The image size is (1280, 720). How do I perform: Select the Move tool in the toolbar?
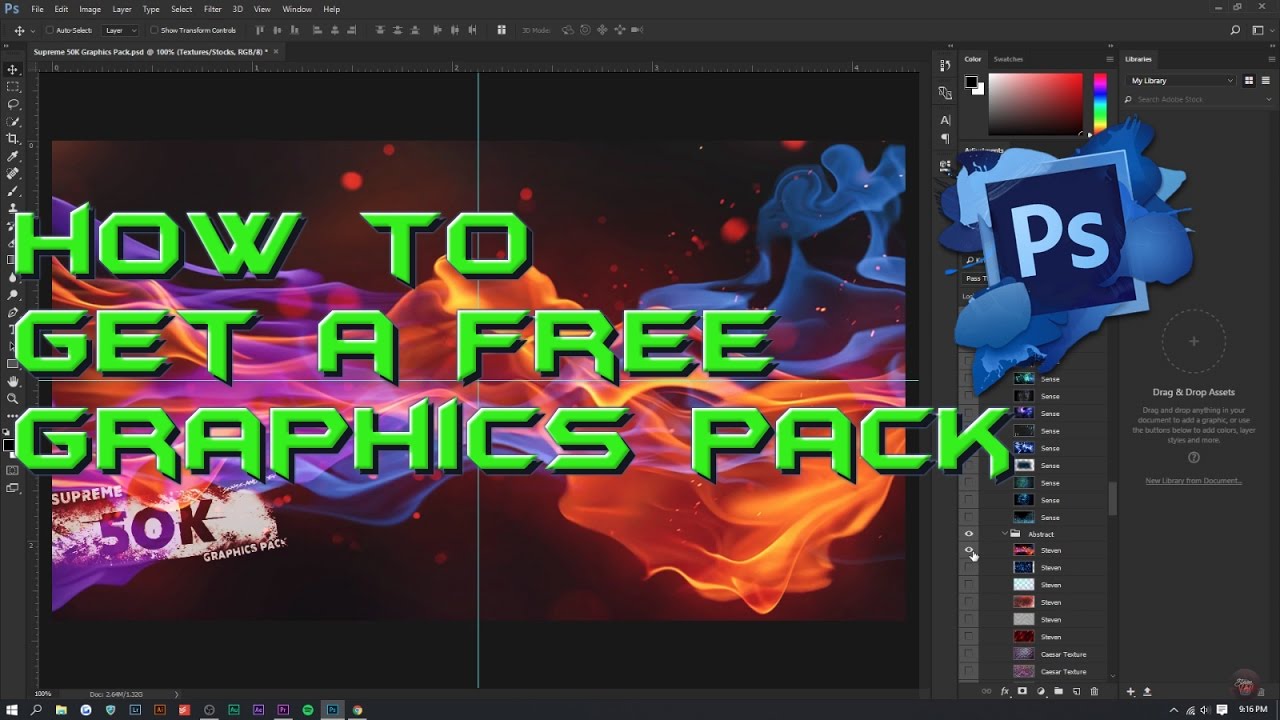click(13, 69)
